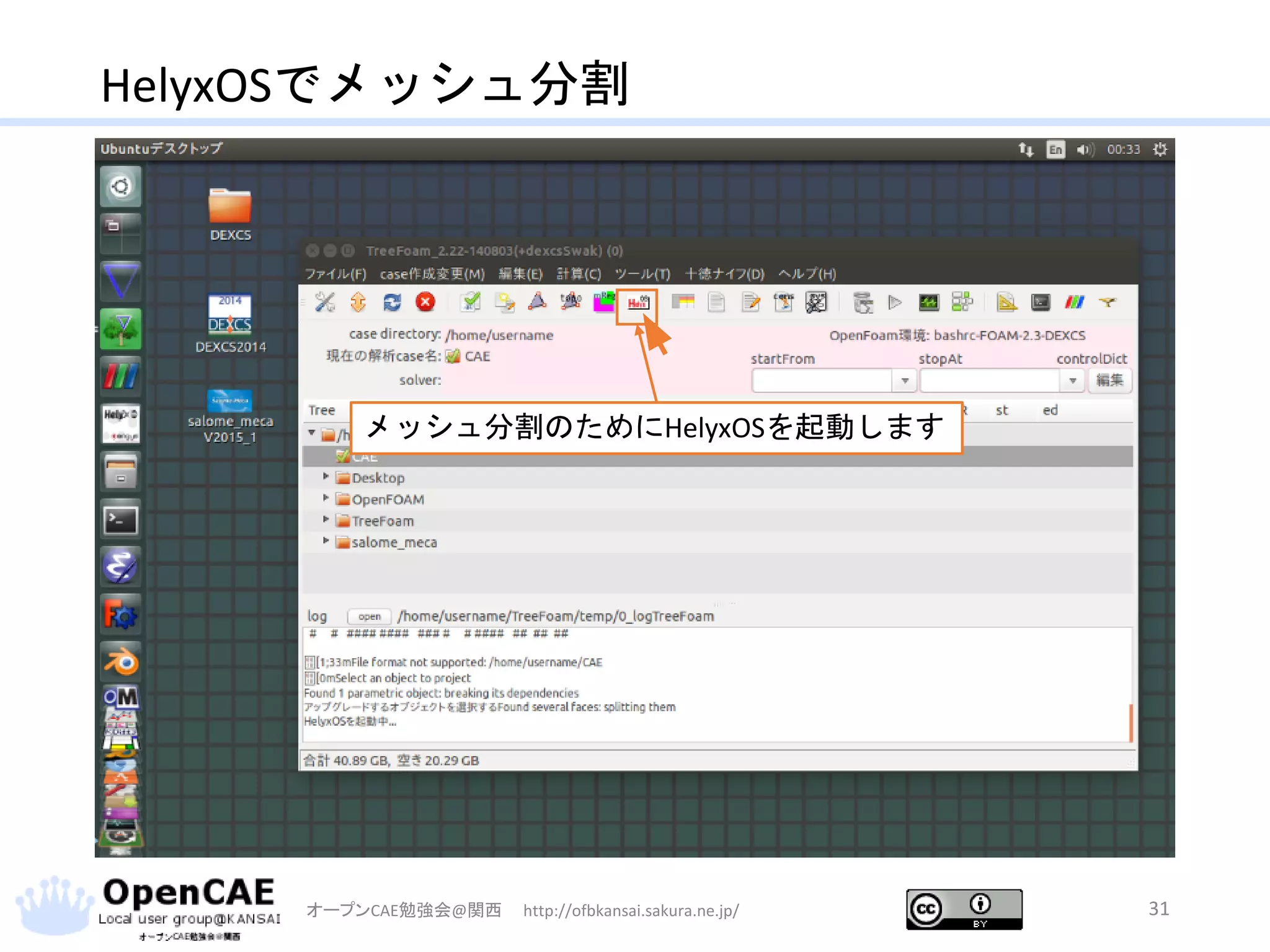Image resolution: width=1270 pixels, height=952 pixels.
Task: Open the DEXCS2014 desktop shortcut
Action: [230, 322]
